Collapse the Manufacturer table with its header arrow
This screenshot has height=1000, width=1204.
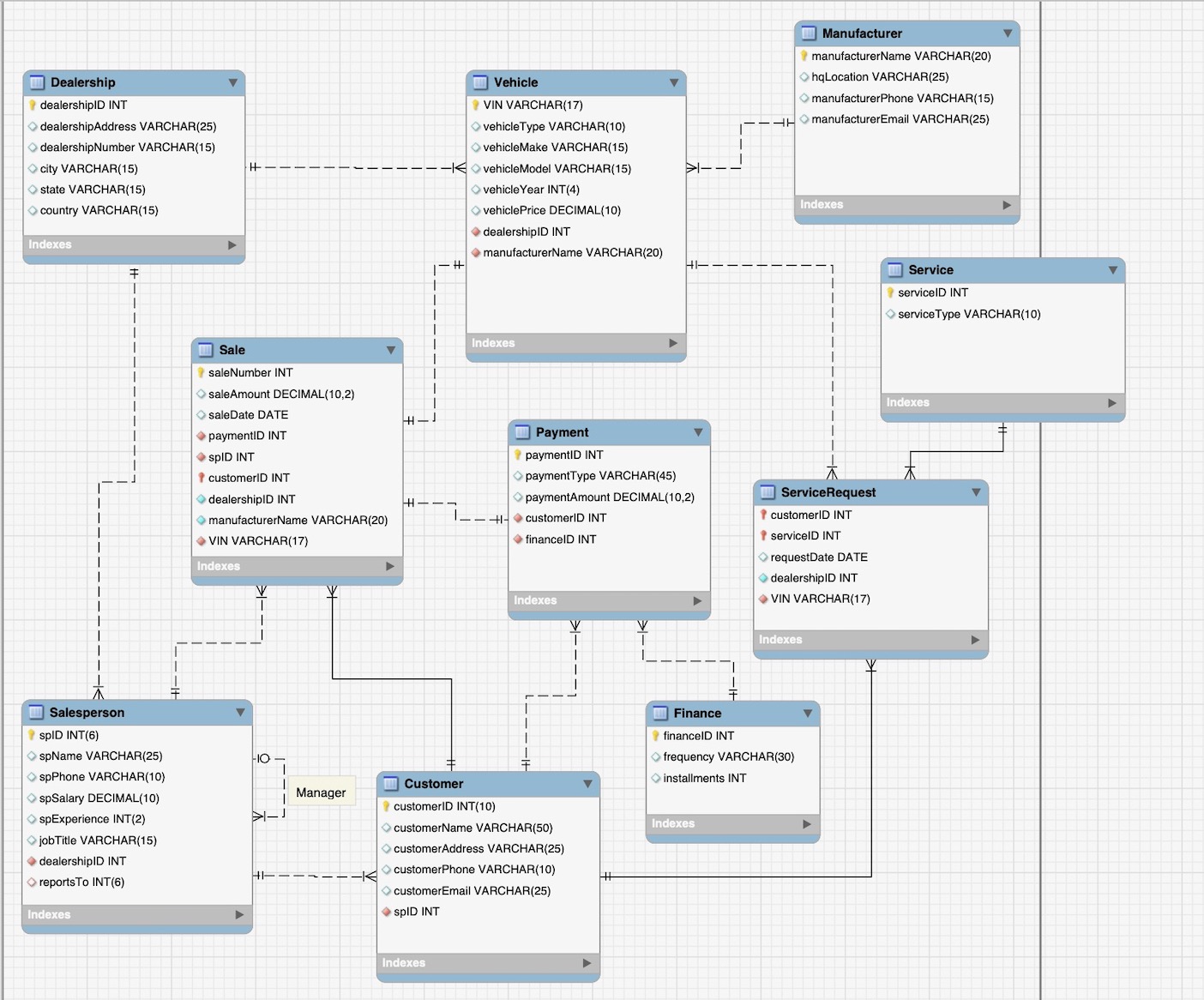coord(1008,33)
